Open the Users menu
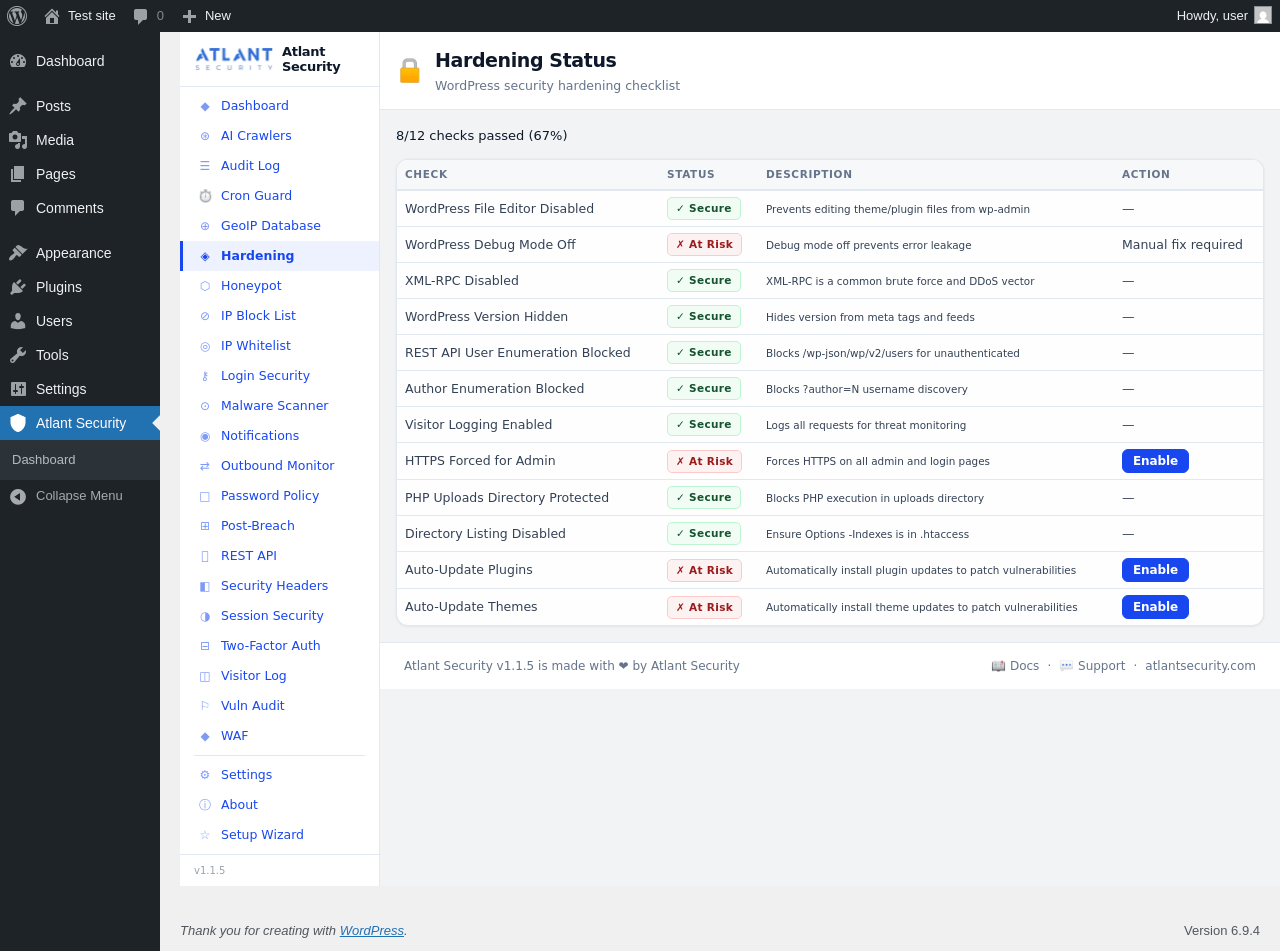The height and width of the screenshot is (951, 1280). point(80,321)
